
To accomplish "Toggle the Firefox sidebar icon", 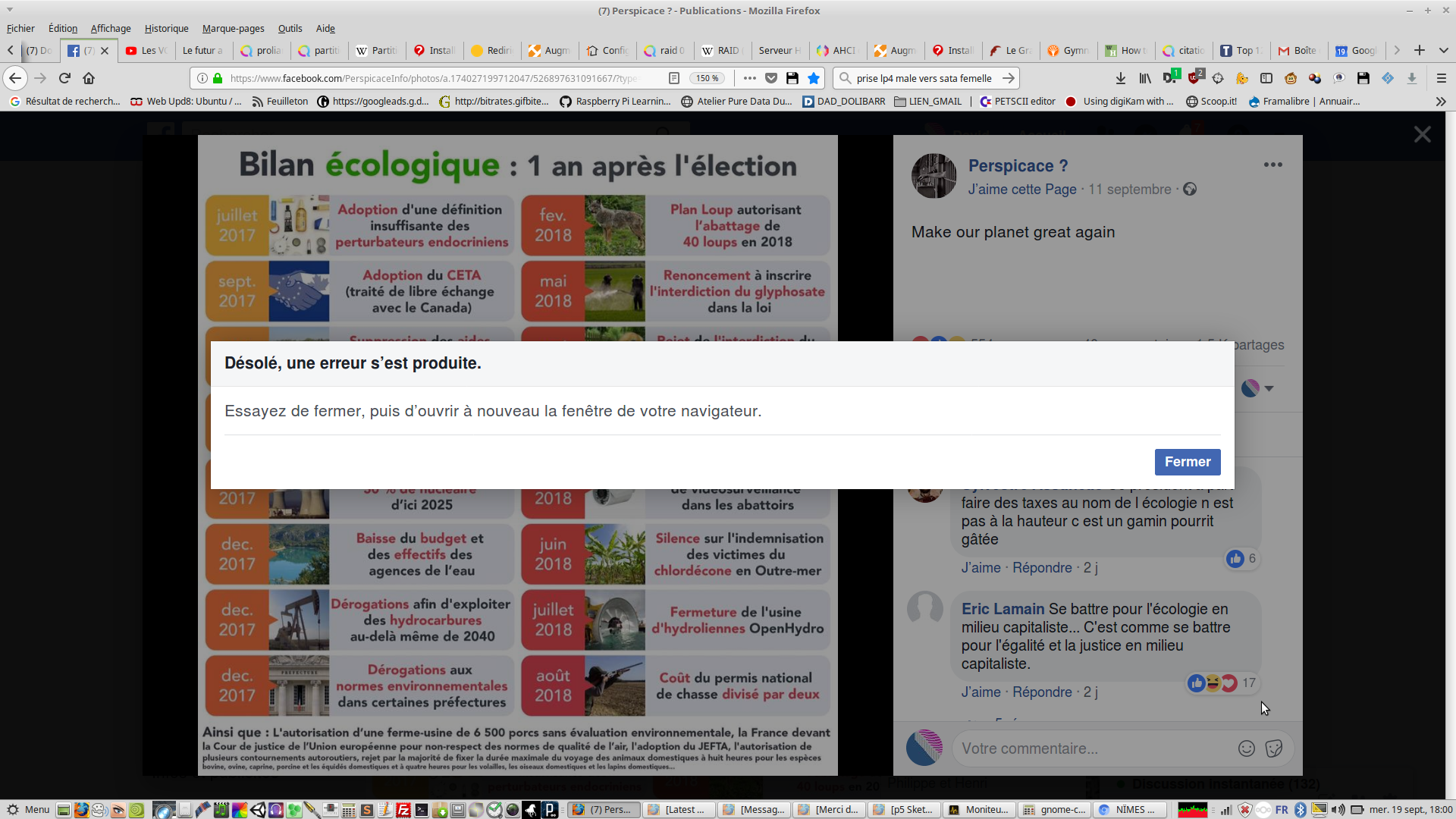I will click(x=1266, y=78).
